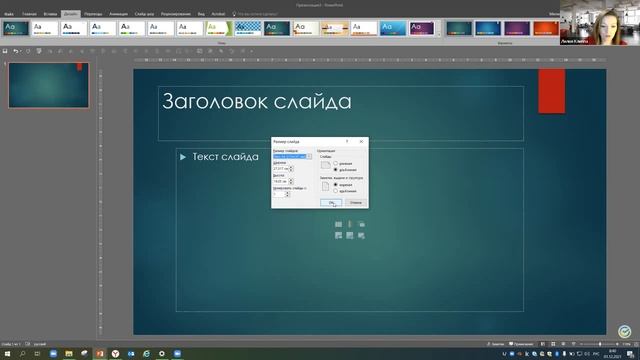Switch to the Вставка ribbon tab
This screenshot has height=360, width=640.
click(50, 14)
